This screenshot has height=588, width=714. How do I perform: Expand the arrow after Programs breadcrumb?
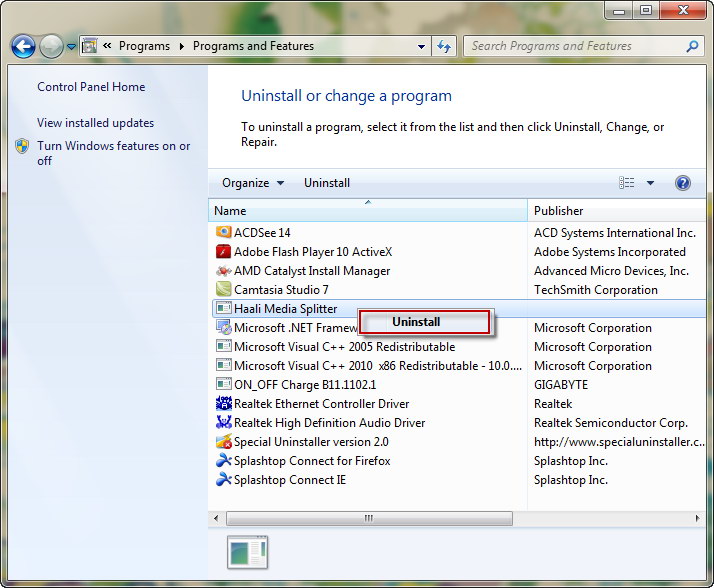click(182, 46)
